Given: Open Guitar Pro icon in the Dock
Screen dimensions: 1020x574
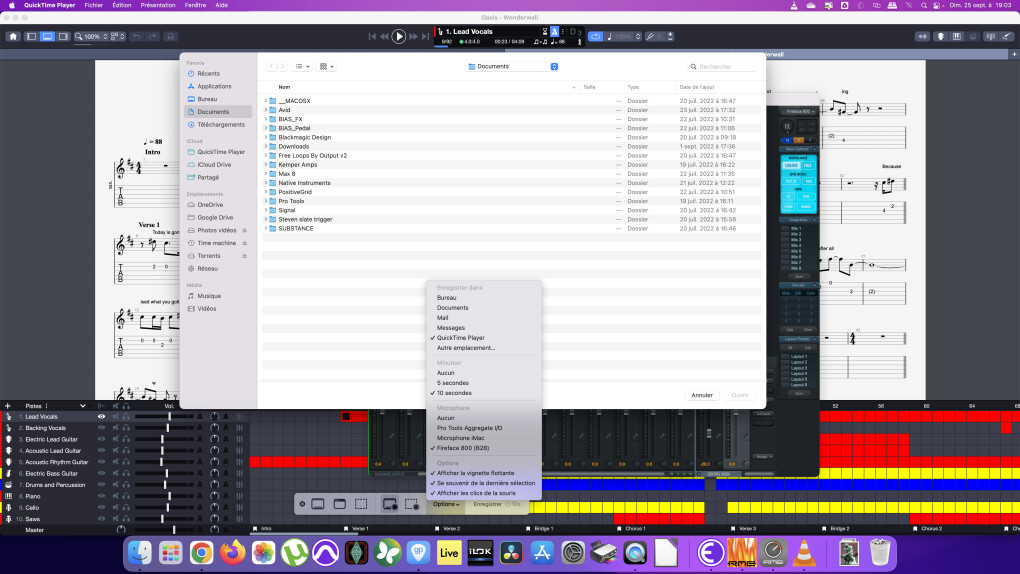Looking at the screenshot, I should coord(418,553).
